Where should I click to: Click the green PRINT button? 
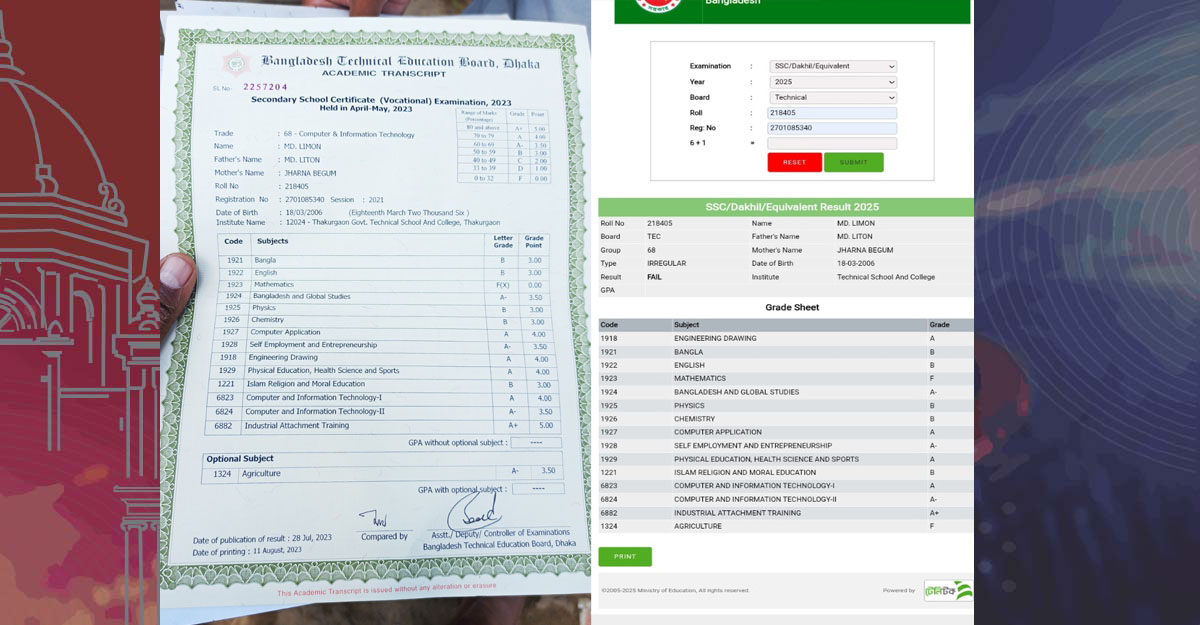tap(625, 556)
